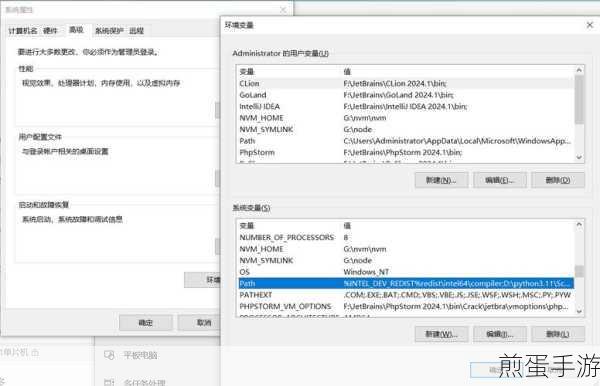Click system variables list scroll-down arrow
This screenshot has width=600, height=386.
pos(579,311)
